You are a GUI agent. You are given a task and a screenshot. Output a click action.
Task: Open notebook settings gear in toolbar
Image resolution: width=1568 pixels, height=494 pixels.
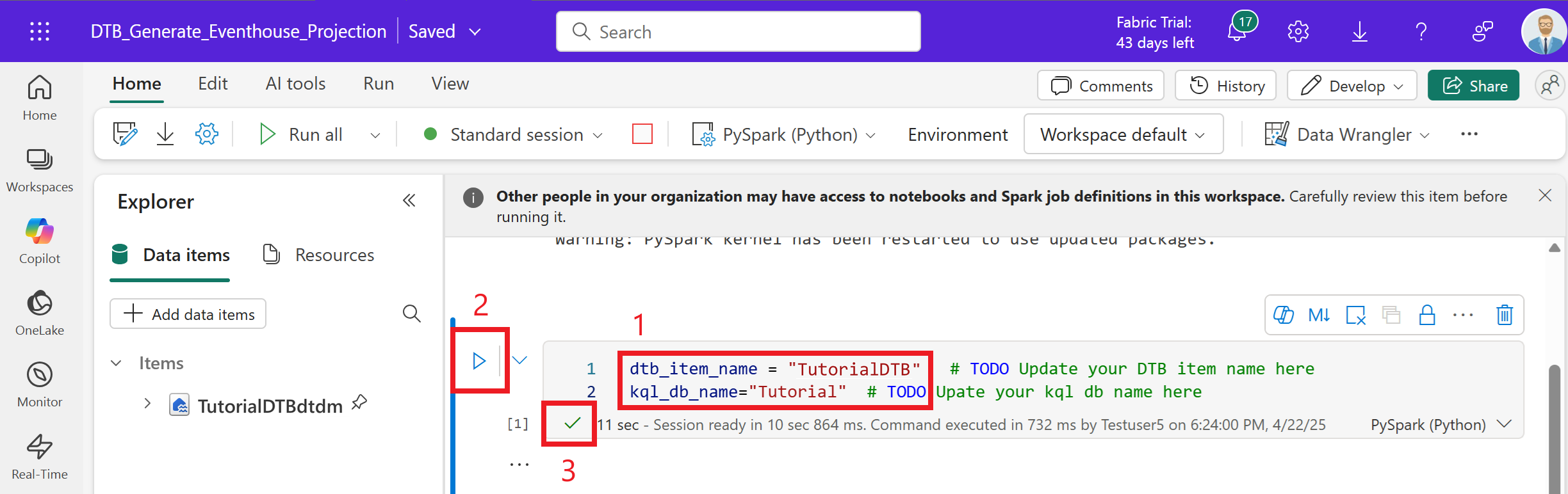coord(207,134)
